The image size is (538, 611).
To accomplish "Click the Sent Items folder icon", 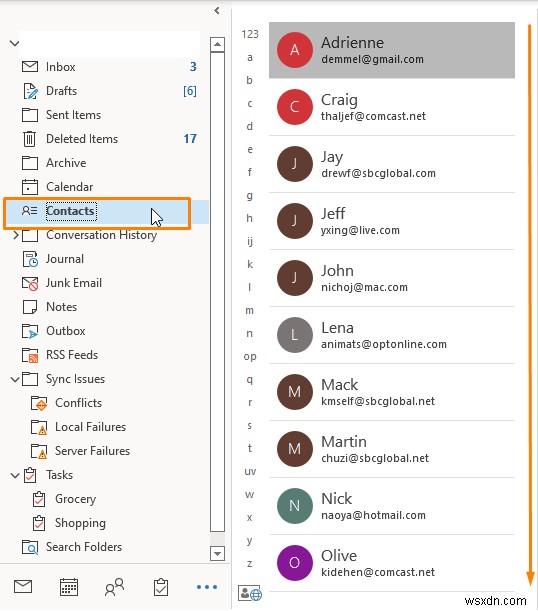I will coord(30,115).
